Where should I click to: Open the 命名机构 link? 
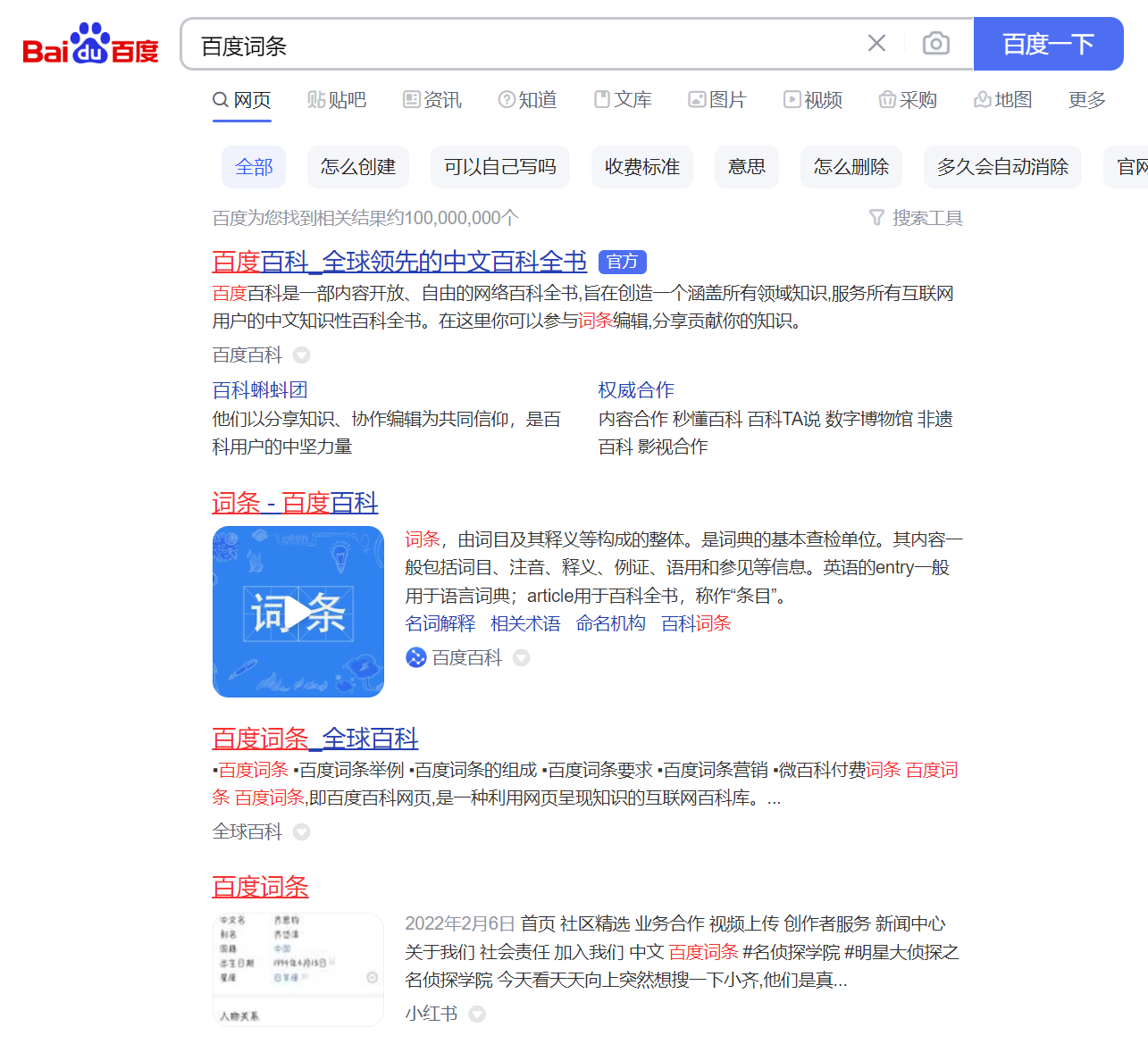click(x=610, y=623)
